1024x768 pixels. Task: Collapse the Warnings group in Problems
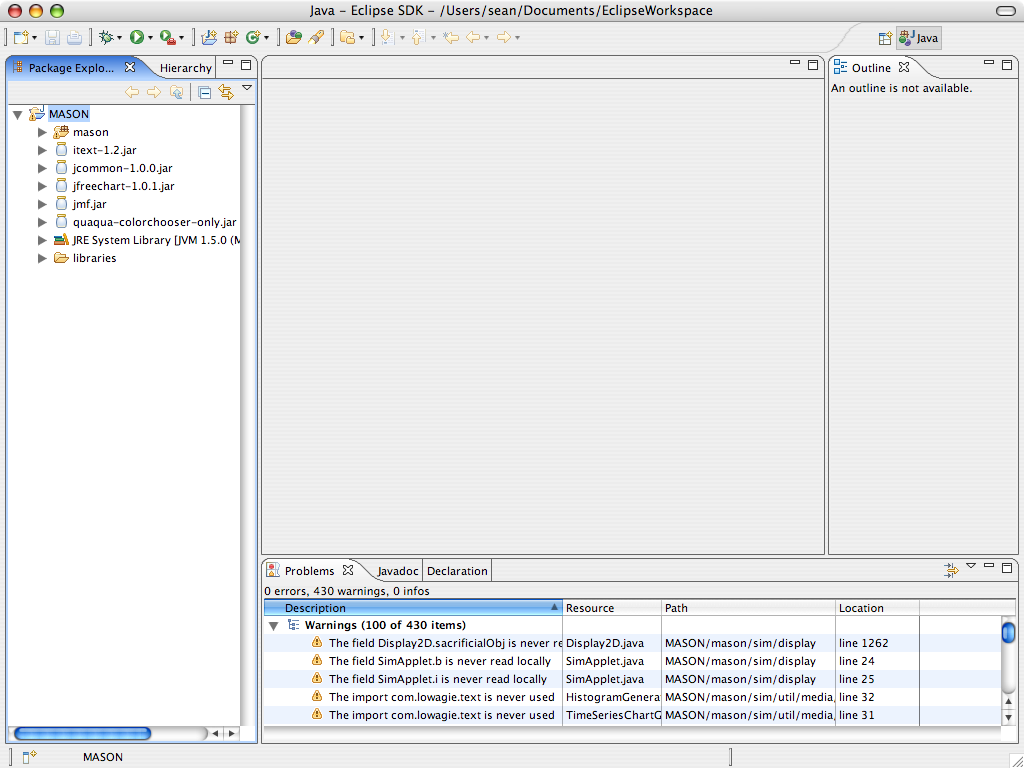(273, 625)
